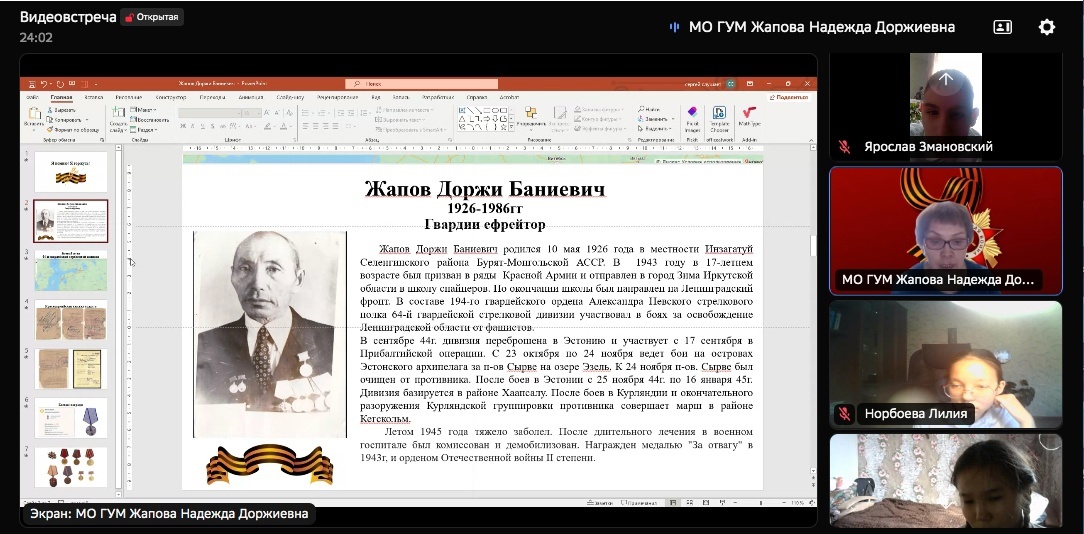Click the text highlight color button
The width and height of the screenshot is (1084, 534).
tap(268, 126)
